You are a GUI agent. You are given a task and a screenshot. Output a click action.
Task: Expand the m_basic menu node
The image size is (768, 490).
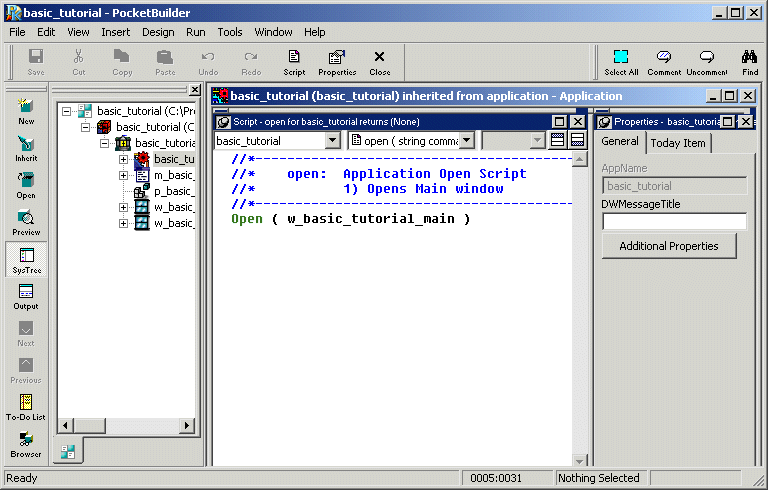pyautogui.click(x=123, y=175)
